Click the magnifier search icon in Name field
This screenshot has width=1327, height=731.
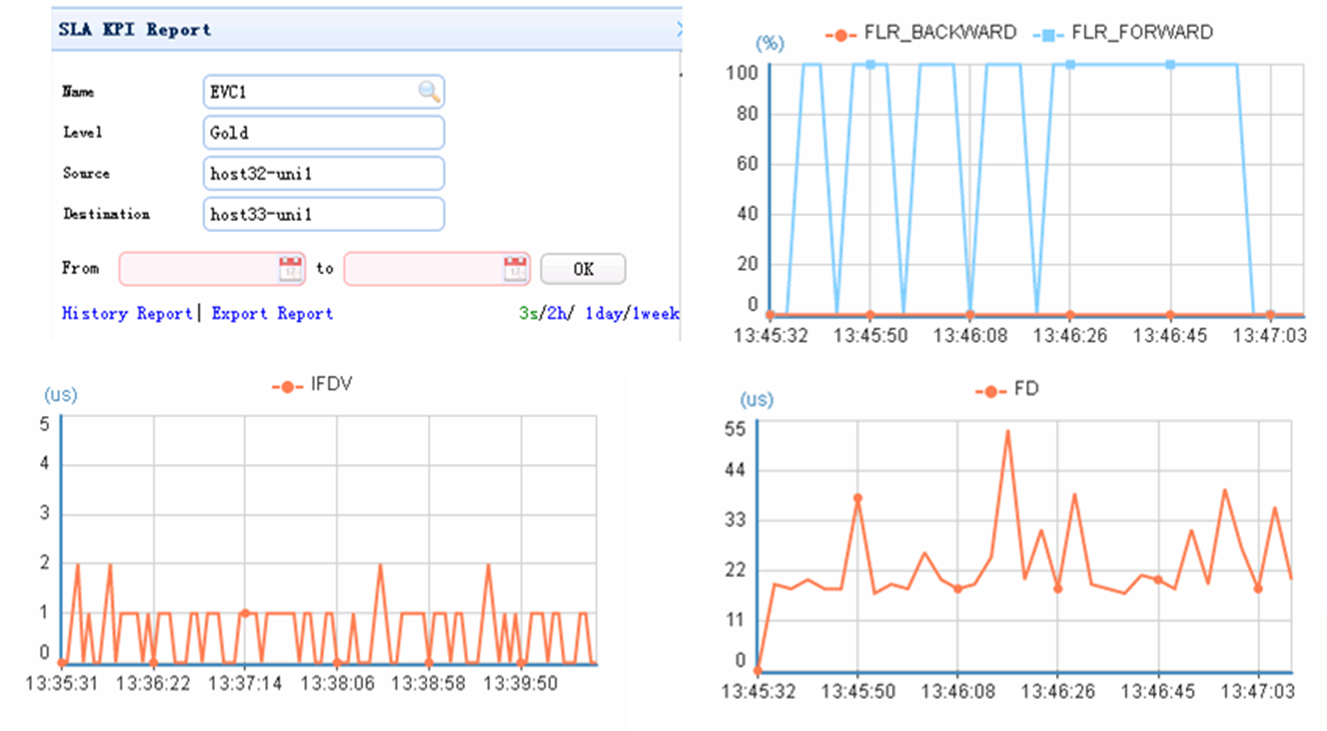pyautogui.click(x=429, y=92)
